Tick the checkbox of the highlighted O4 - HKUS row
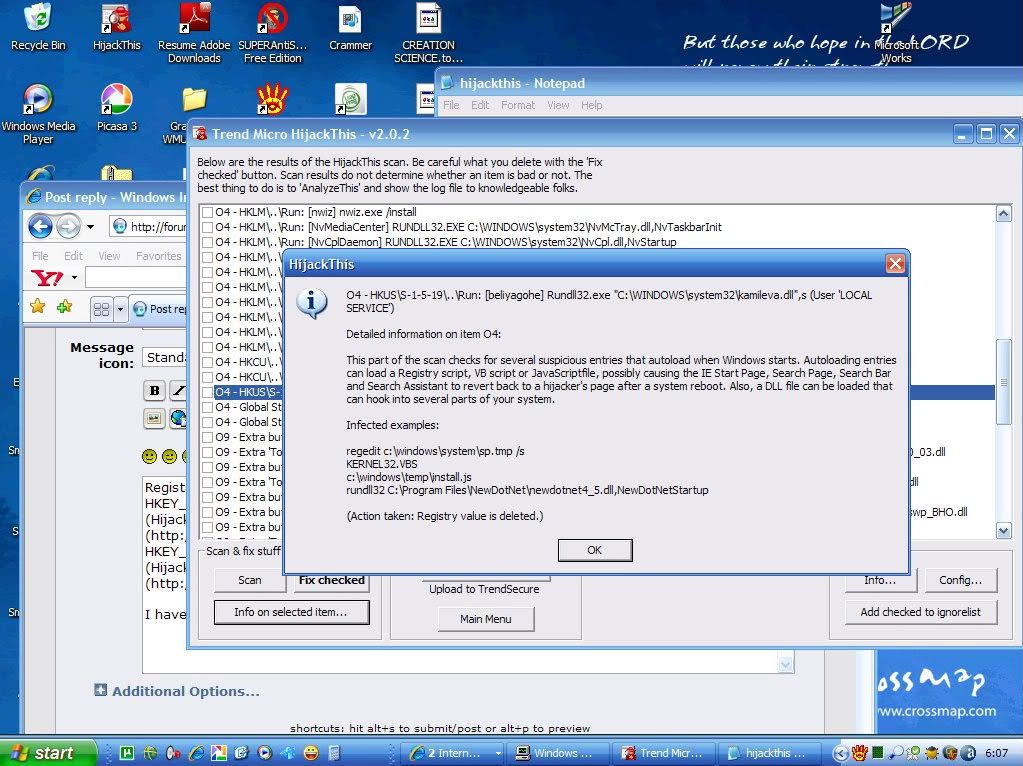1023x766 pixels. [x=207, y=392]
